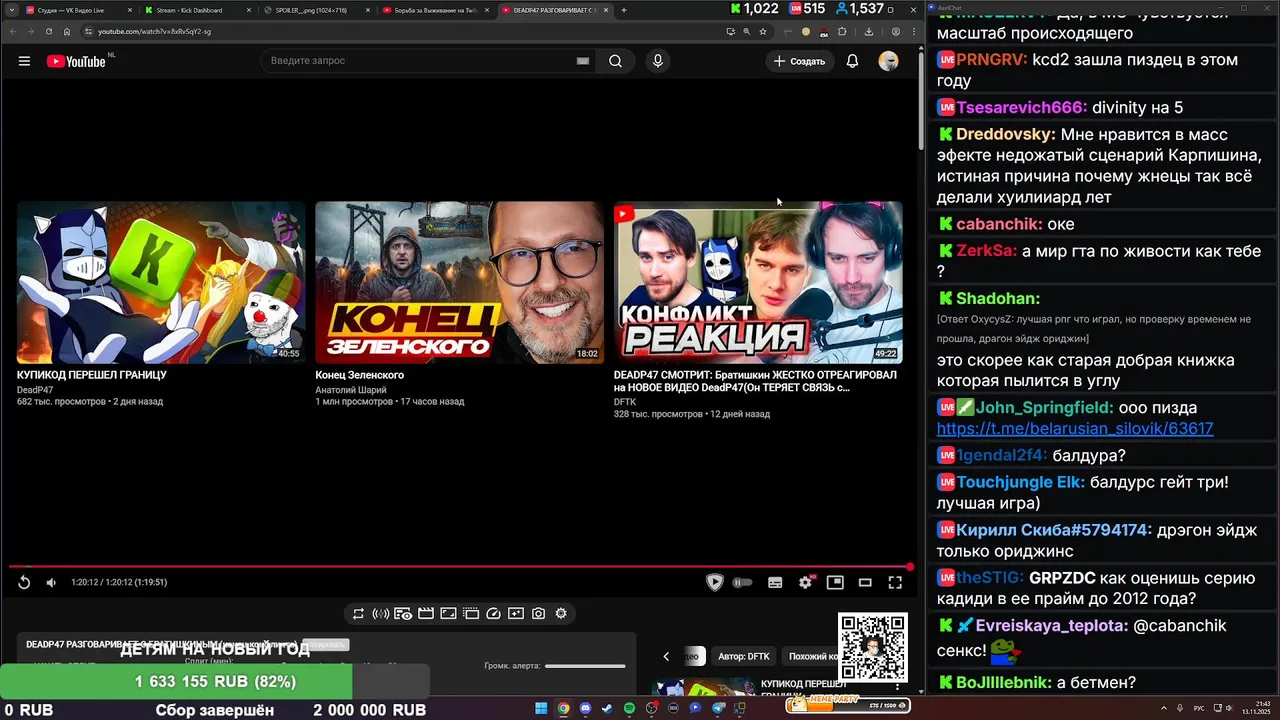This screenshot has height=720, width=1280.
Task: Go to the YouTube home logo
Action: pyautogui.click(x=76, y=61)
